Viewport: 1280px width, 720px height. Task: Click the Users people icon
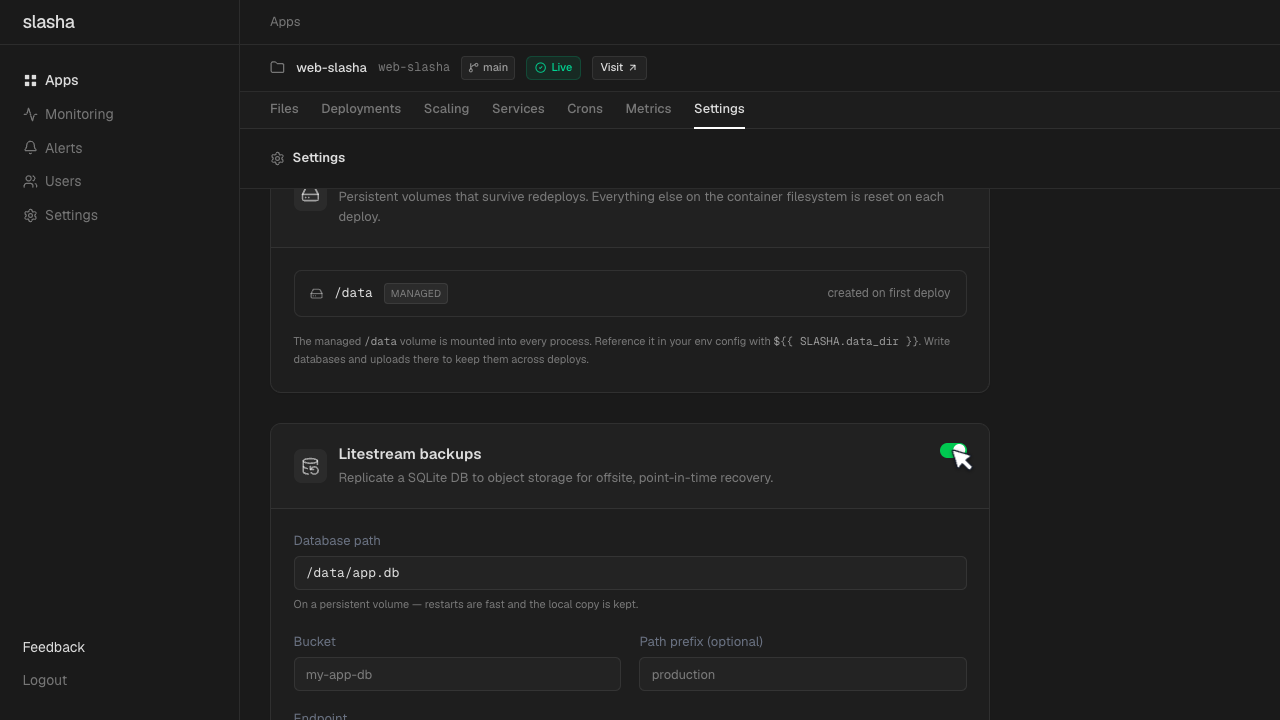[x=30, y=181]
